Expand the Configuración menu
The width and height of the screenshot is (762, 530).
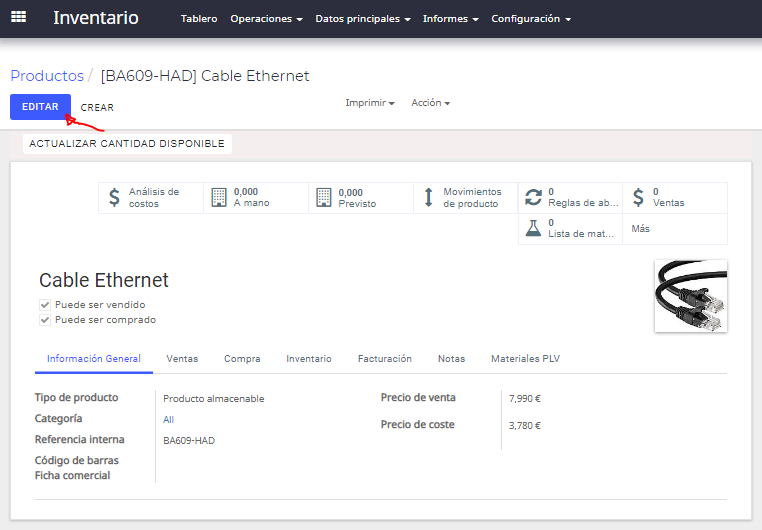pyautogui.click(x=531, y=18)
